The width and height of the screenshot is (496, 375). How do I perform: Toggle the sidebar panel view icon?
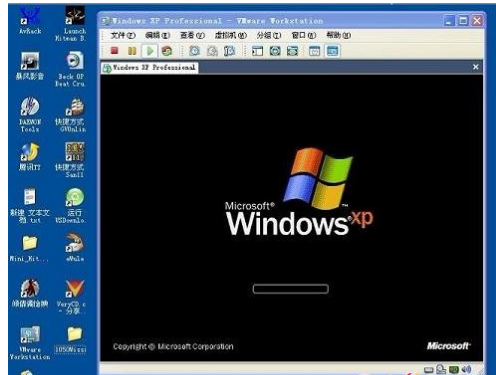[x=257, y=51]
